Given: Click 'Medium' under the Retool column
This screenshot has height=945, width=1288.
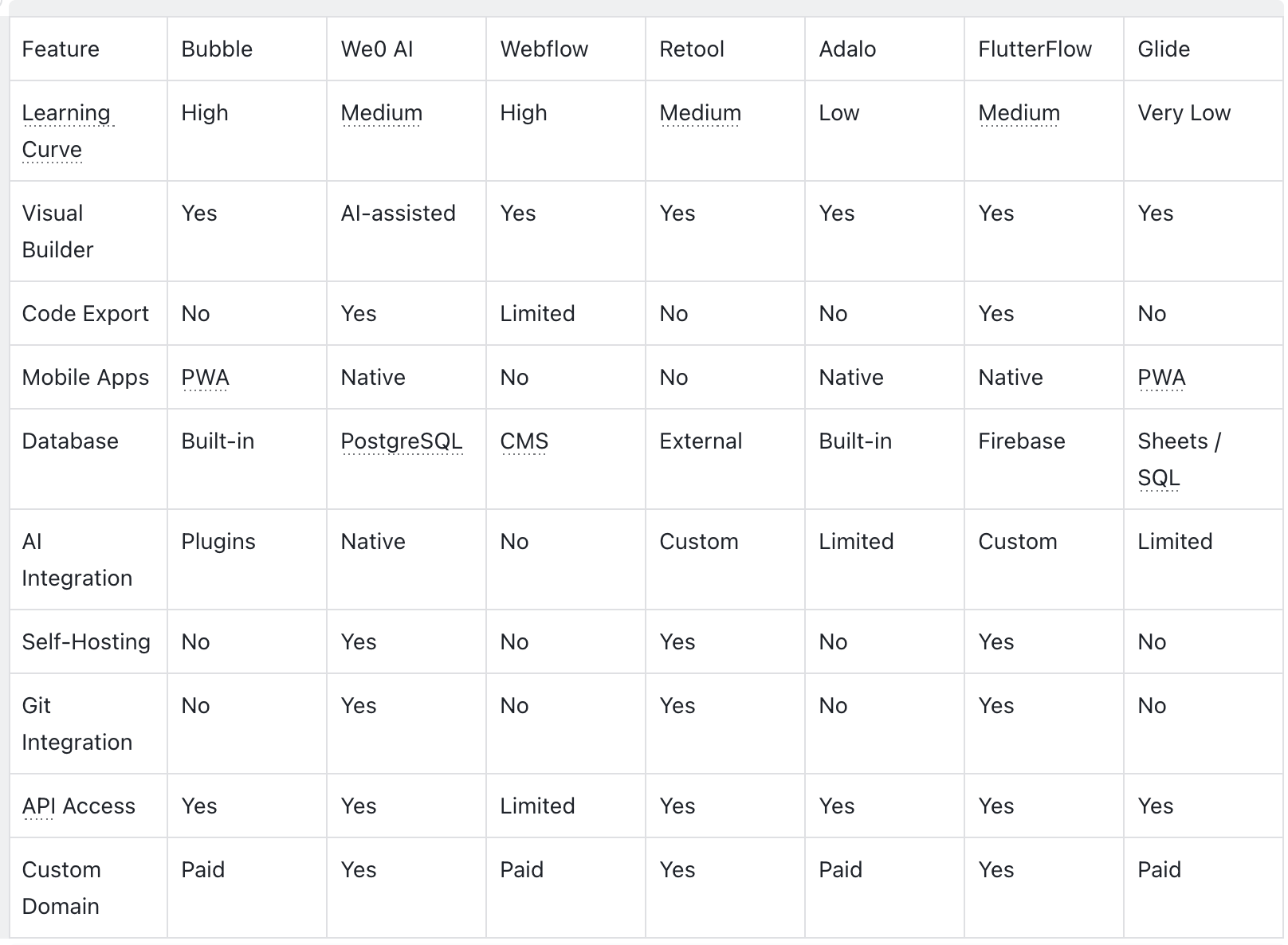Looking at the screenshot, I should (700, 113).
